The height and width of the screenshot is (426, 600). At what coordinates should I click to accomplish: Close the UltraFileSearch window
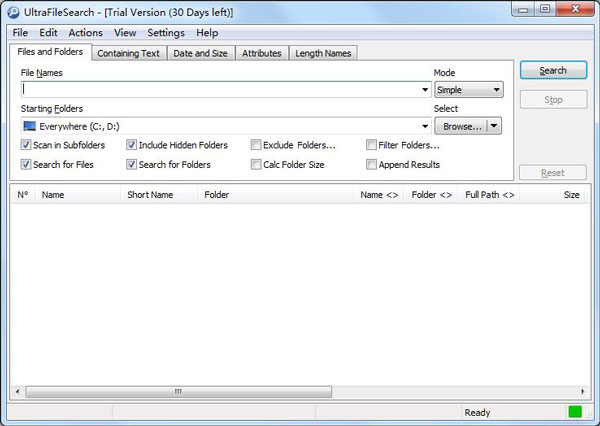point(575,9)
